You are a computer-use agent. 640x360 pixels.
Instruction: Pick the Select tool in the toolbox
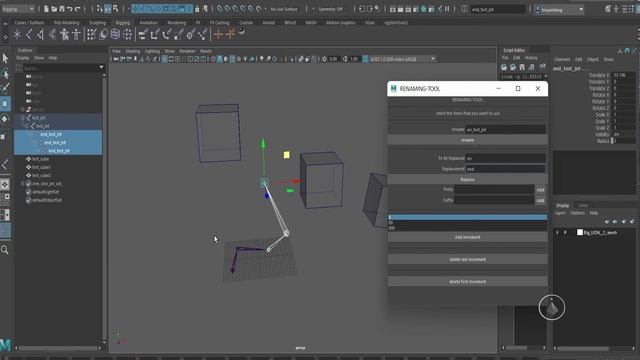click(5, 58)
